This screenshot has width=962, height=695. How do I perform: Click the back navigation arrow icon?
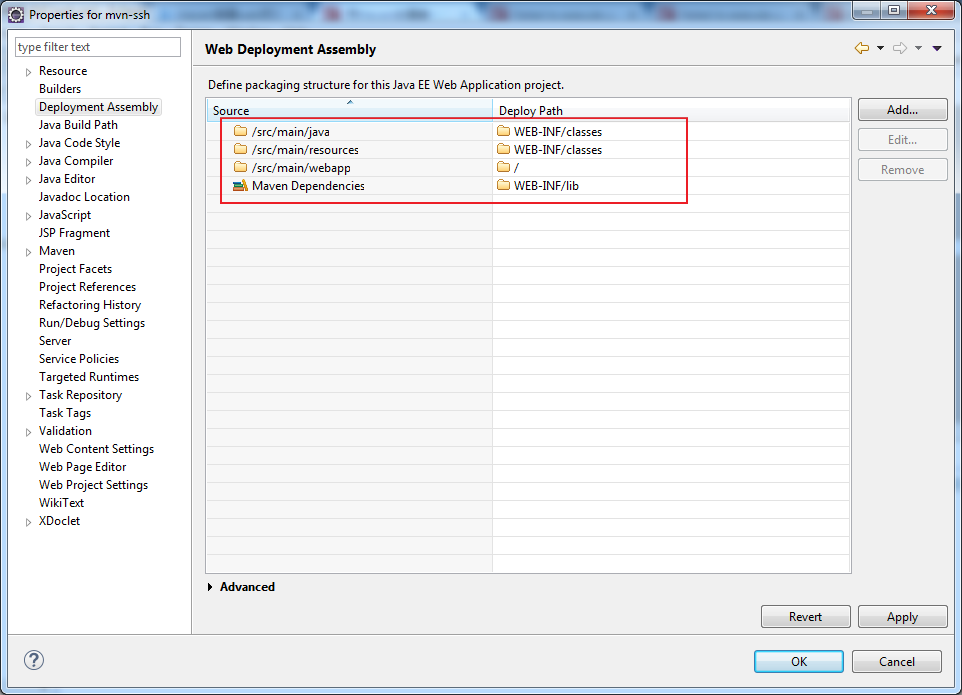coord(862,48)
